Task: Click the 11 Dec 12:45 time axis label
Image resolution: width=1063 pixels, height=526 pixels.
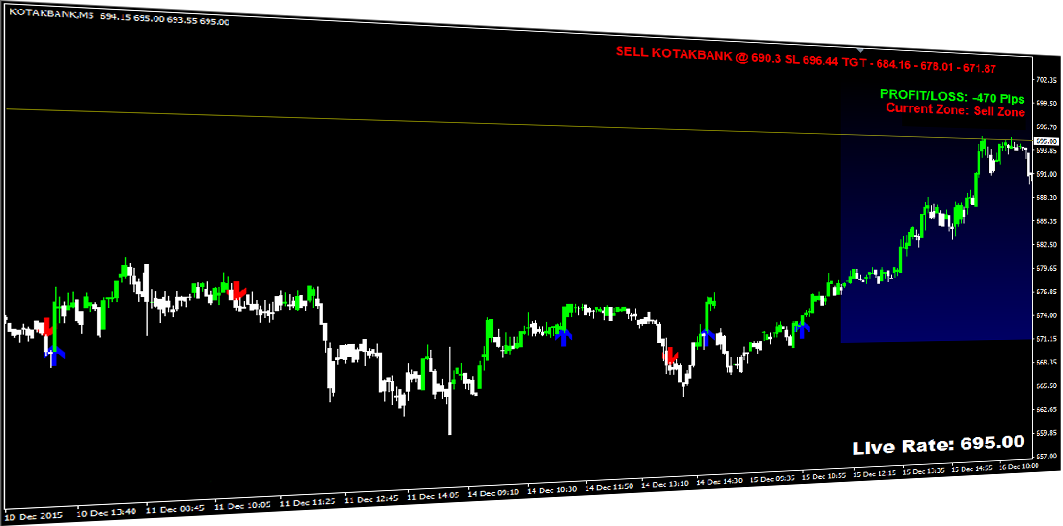Action: 372,499
